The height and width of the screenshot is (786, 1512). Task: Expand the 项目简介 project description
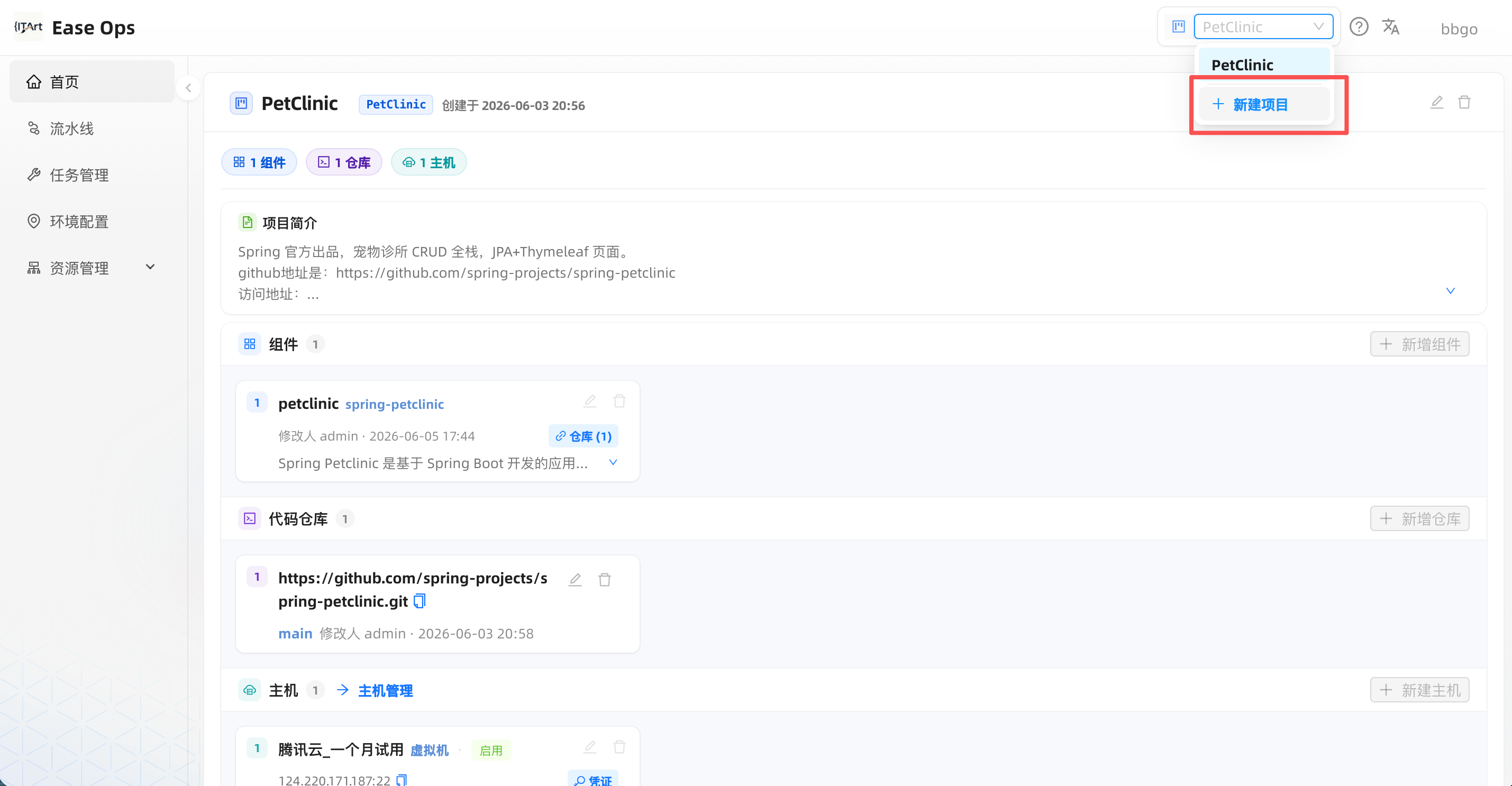pyautogui.click(x=1451, y=291)
